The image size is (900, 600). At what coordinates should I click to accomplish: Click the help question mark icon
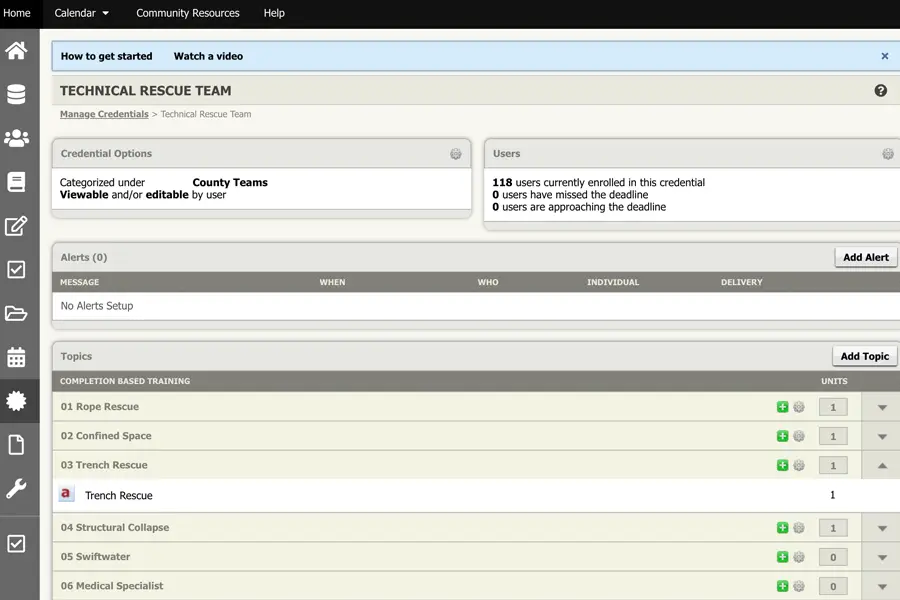point(881,91)
